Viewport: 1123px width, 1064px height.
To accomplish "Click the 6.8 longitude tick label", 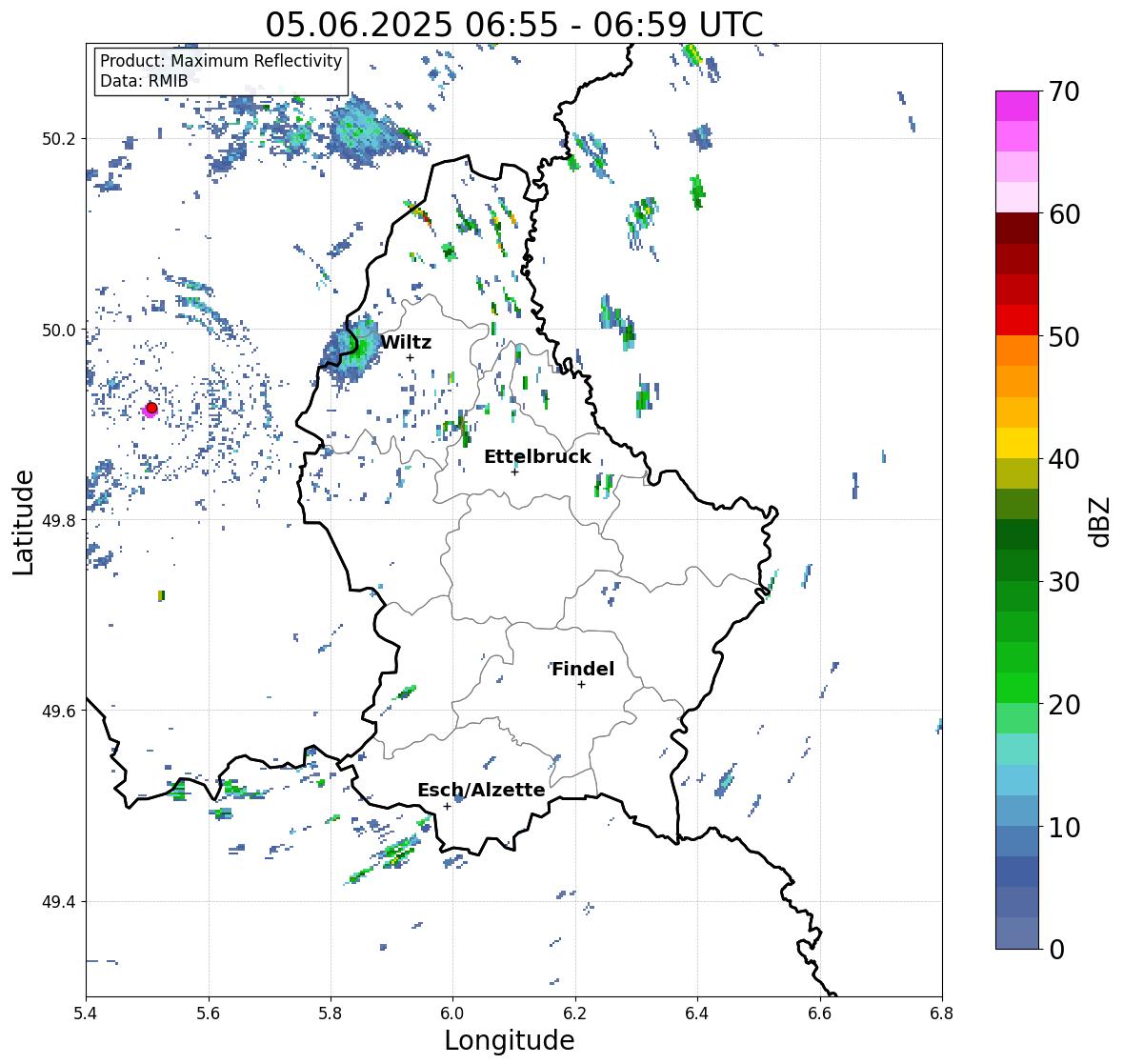I will 942,1013.
